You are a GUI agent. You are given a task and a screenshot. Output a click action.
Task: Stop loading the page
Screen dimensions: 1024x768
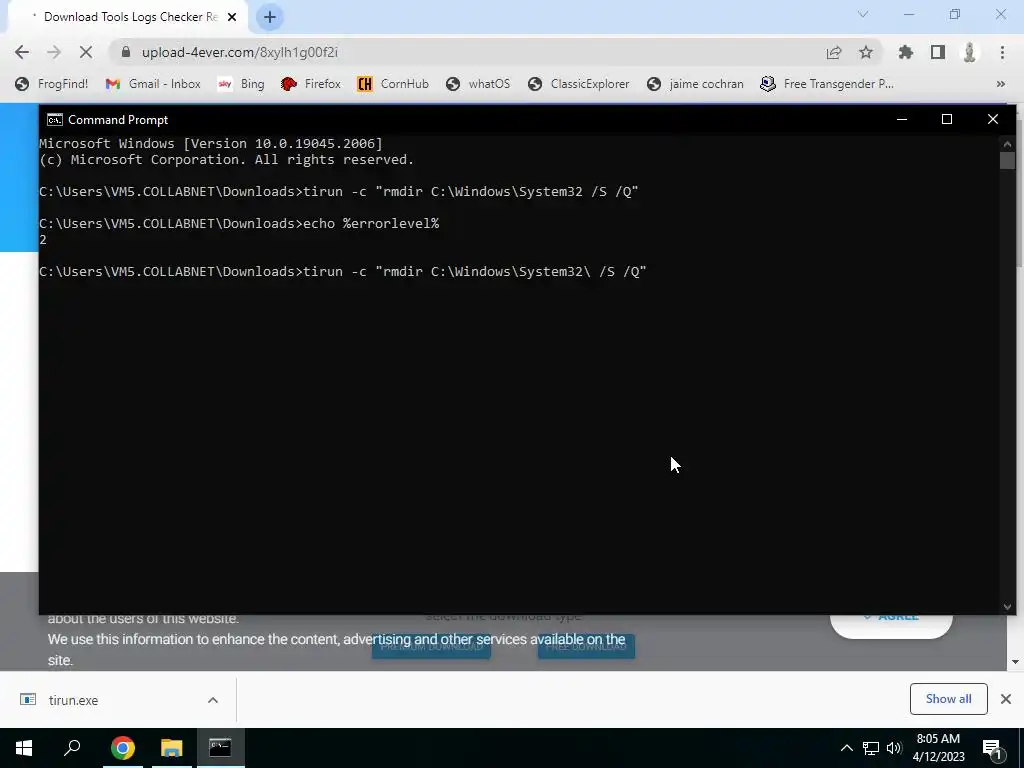[x=86, y=52]
